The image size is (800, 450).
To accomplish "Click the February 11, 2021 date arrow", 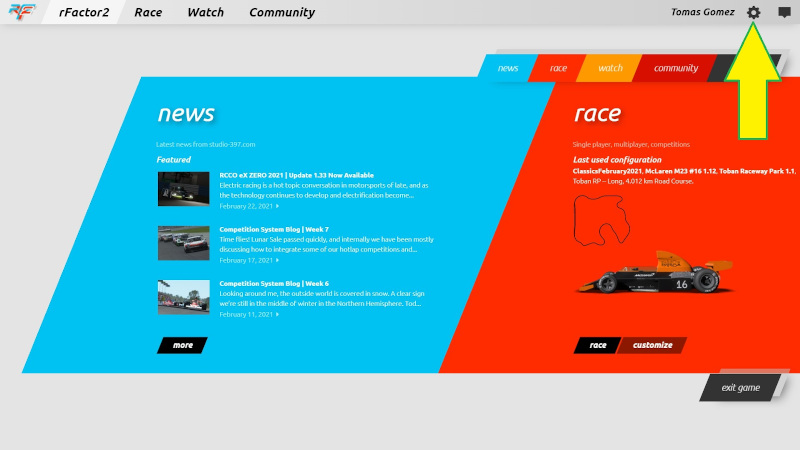I will tap(277, 314).
